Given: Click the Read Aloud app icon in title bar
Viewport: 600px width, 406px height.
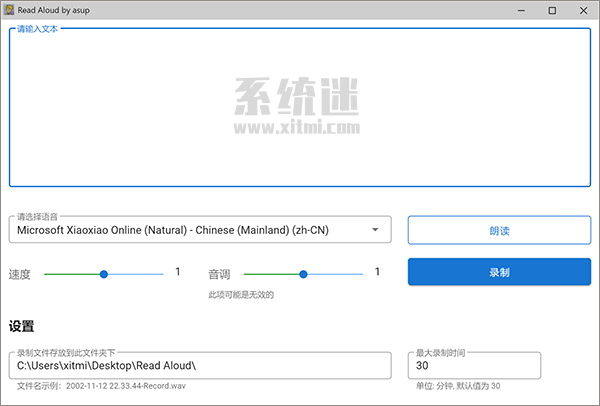Looking at the screenshot, I should pos(10,9).
